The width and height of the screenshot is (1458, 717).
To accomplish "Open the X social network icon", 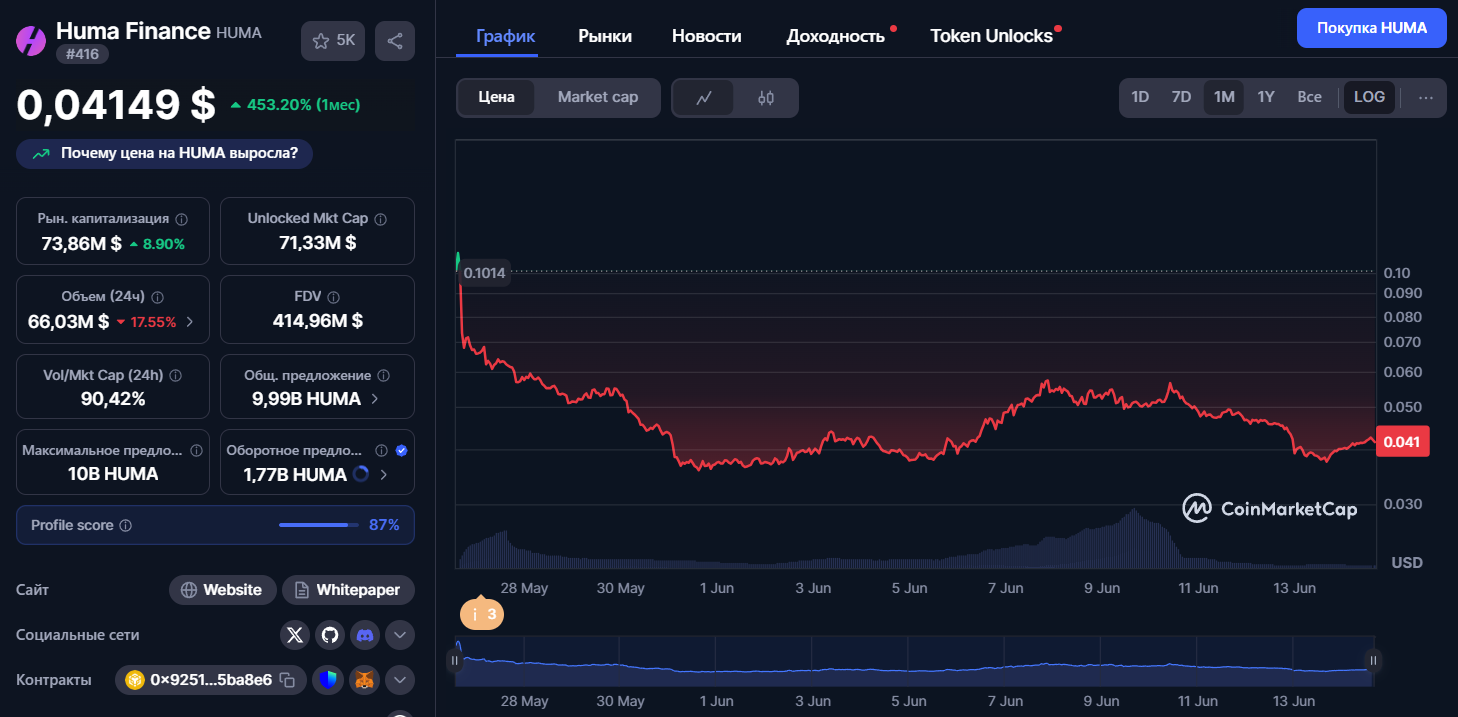I will point(294,635).
